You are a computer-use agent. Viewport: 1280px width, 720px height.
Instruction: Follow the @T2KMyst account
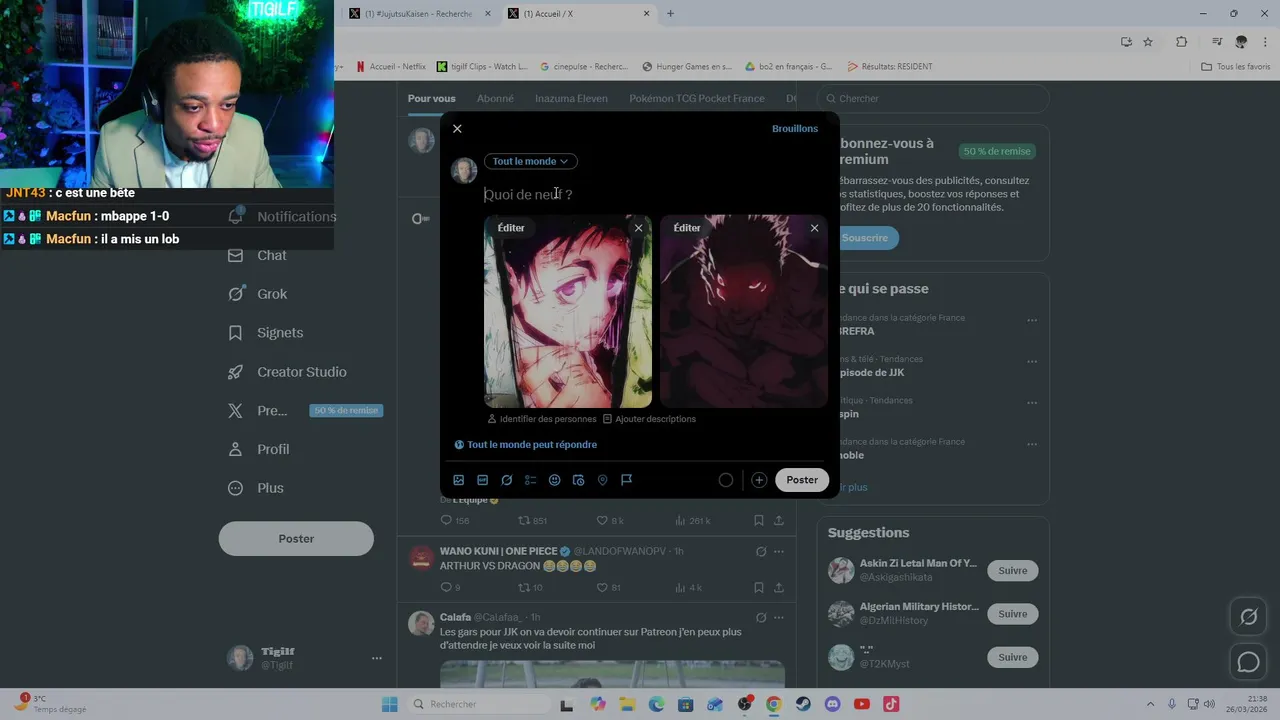1012,657
